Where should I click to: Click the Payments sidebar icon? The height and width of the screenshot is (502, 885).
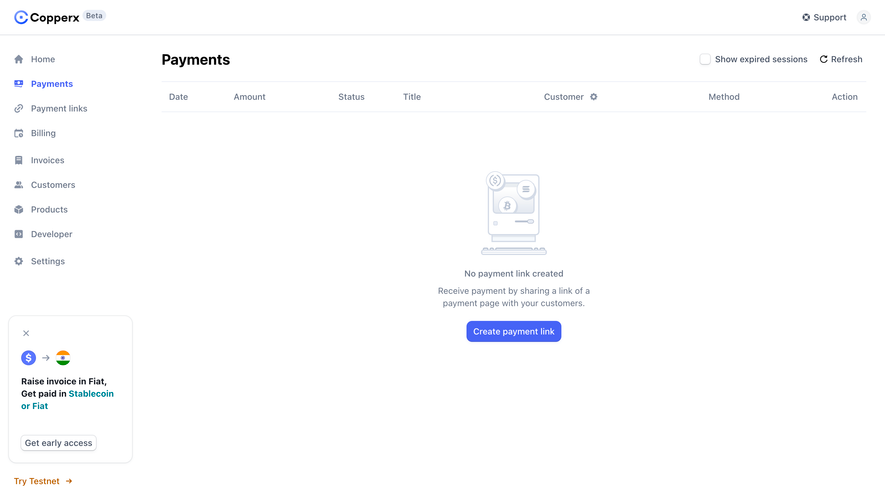pyautogui.click(x=19, y=84)
